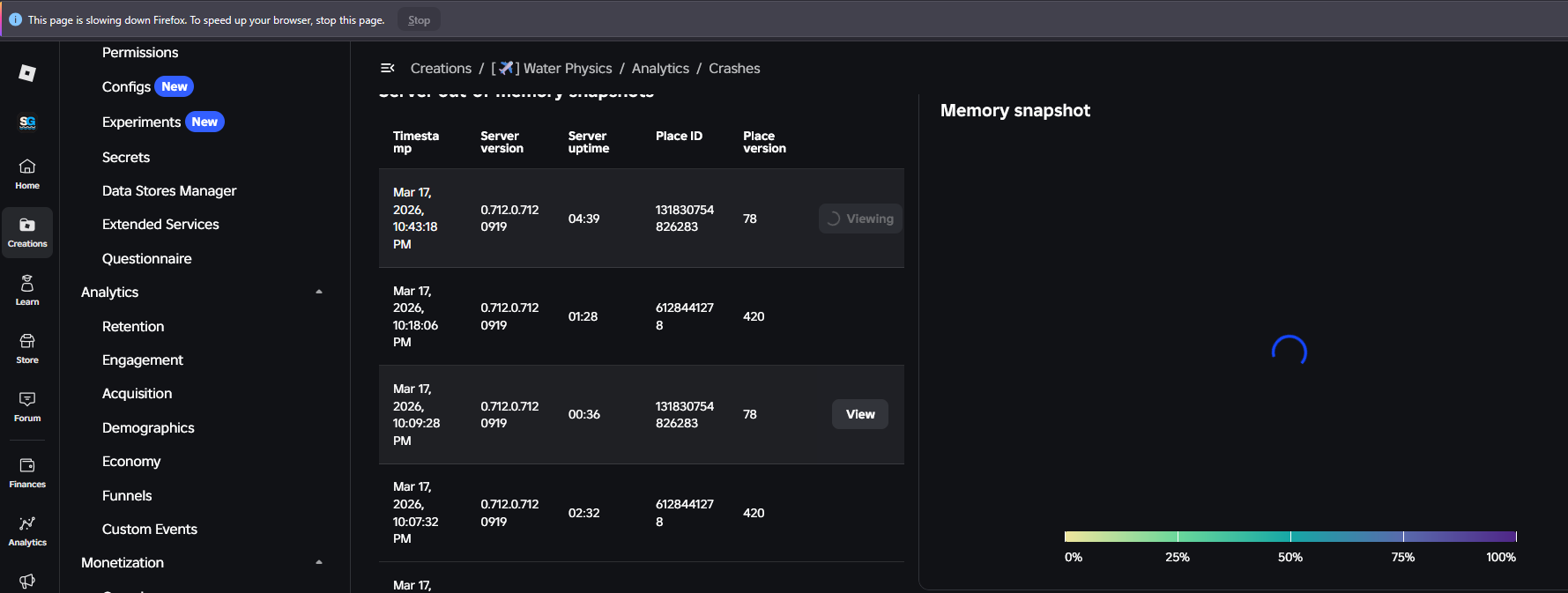Open the Creations sidebar icon
Screen dimensions: 1568x593
(27, 233)
